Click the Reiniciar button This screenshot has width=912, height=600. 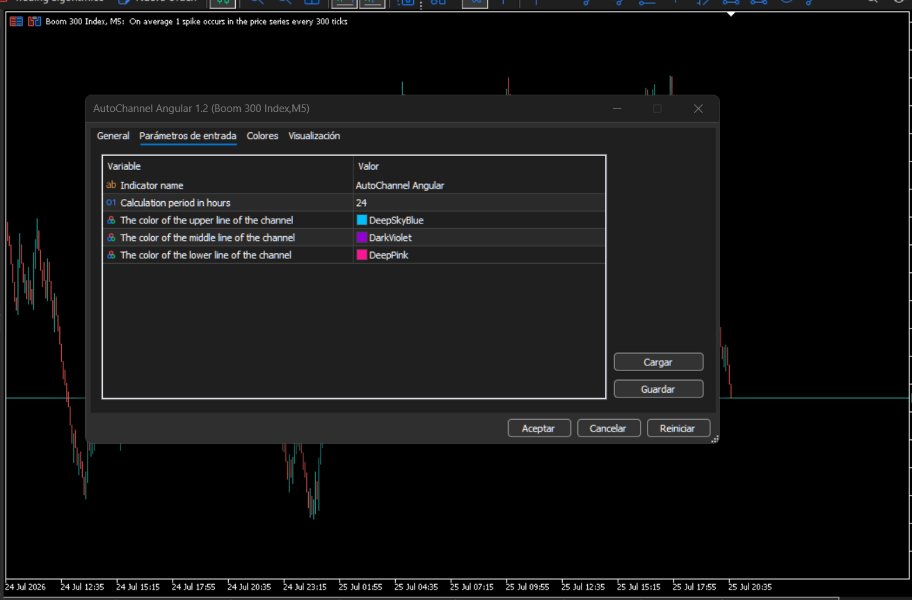678,428
